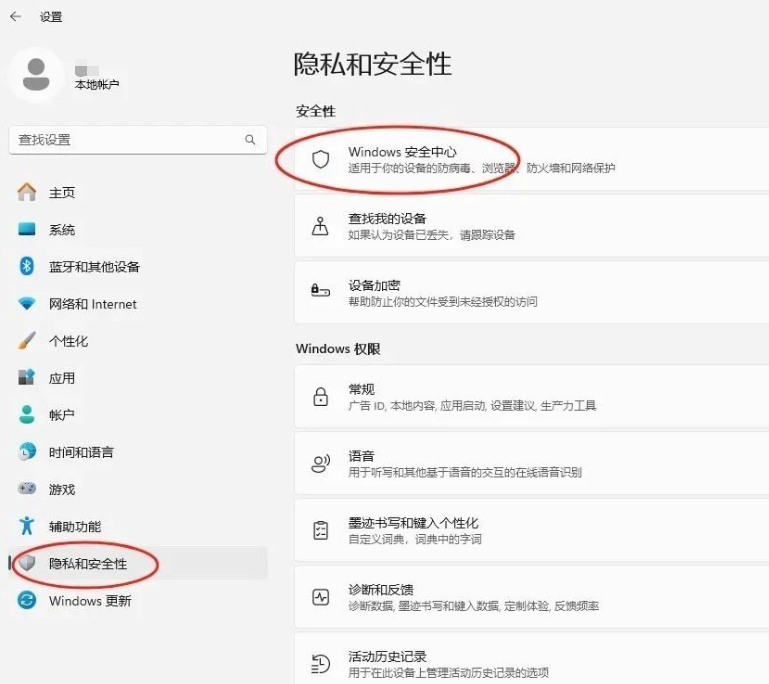769x684 pixels.
Task: Click the 帐户 person icon
Action: (26, 415)
